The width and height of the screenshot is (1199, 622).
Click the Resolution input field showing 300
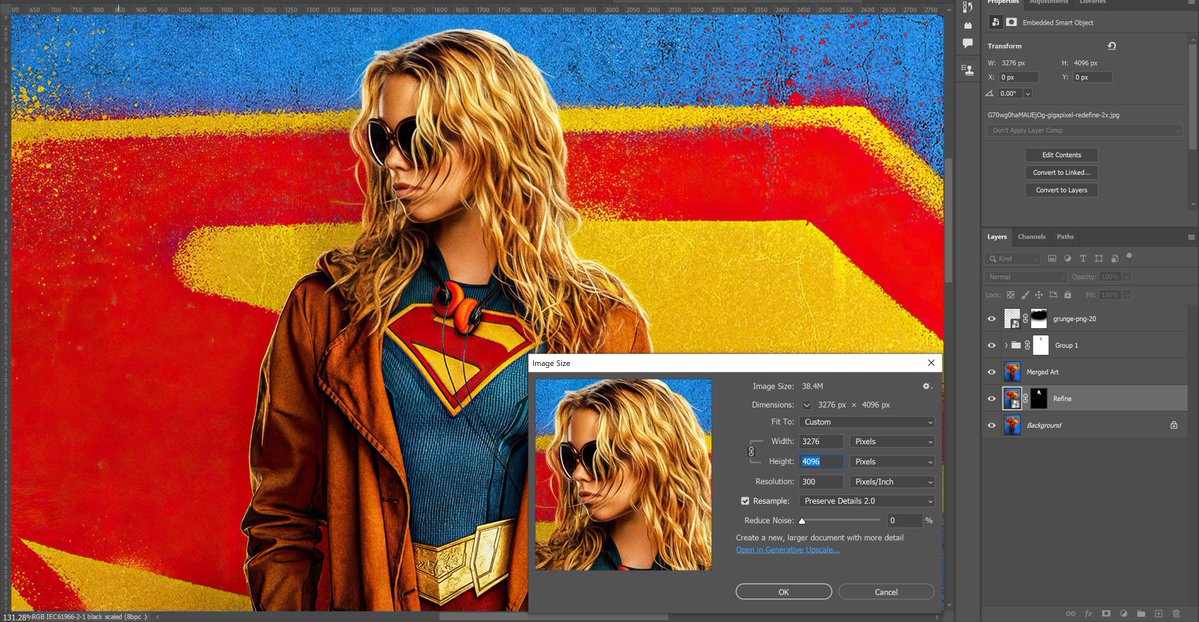[821, 482]
